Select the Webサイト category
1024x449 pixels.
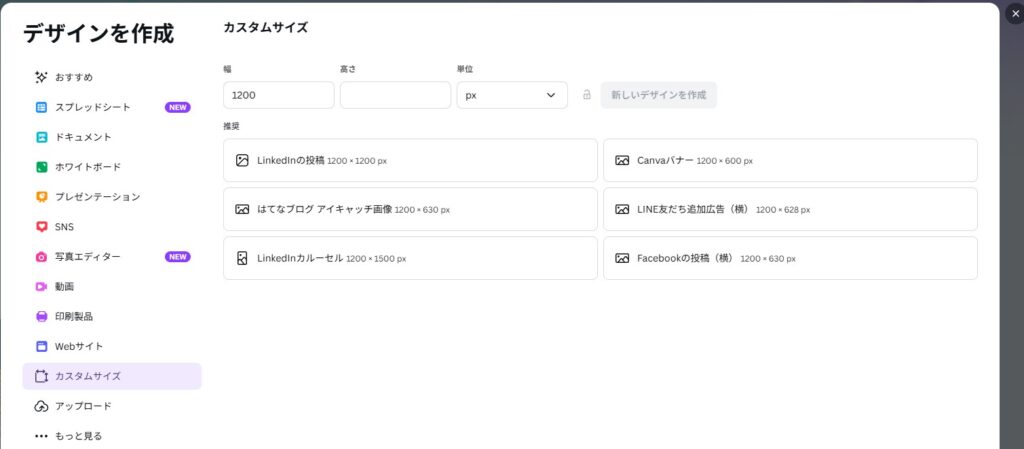pos(78,347)
